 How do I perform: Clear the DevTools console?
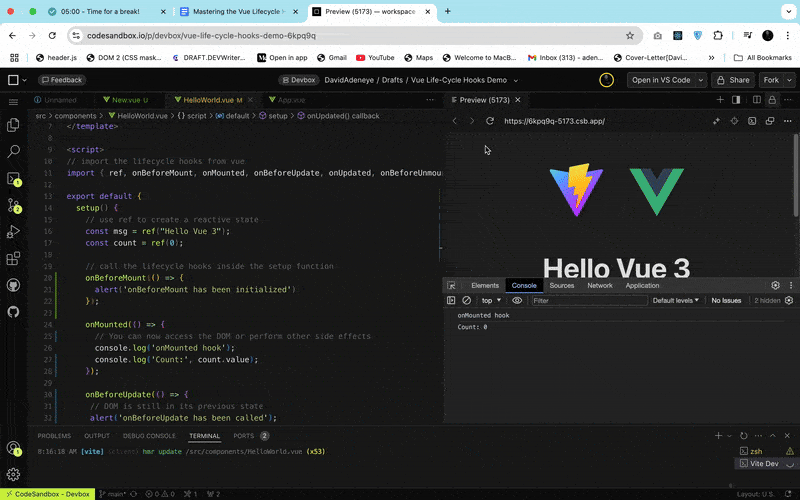pyautogui.click(x=466, y=301)
